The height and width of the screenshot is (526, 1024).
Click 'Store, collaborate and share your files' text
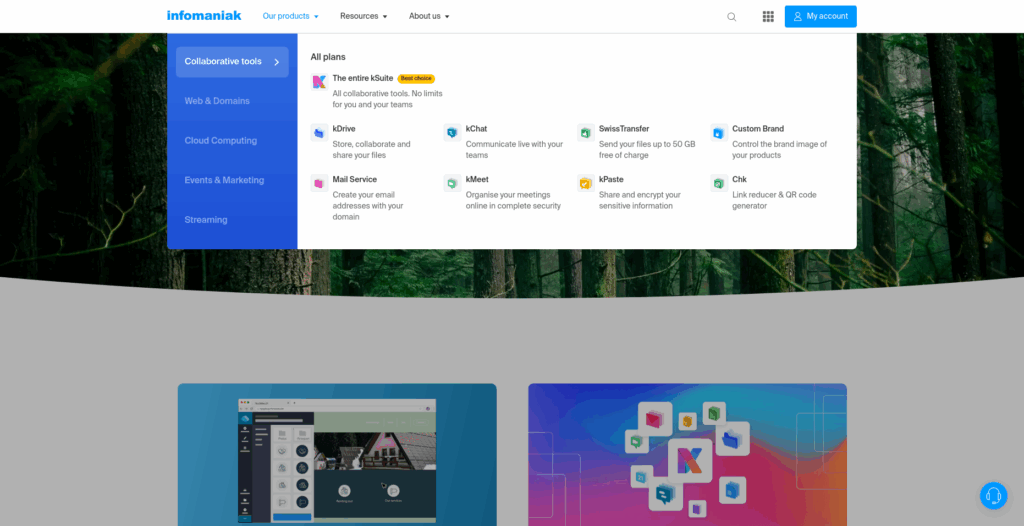[x=372, y=150]
